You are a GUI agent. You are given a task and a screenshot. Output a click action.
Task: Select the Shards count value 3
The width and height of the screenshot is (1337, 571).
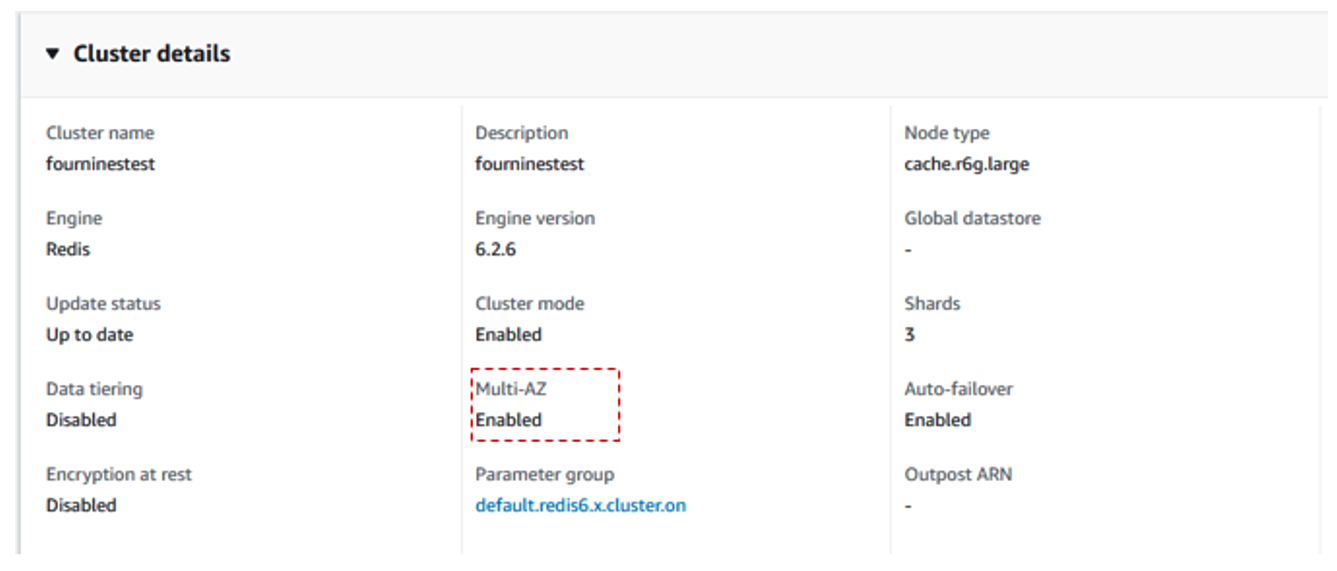tap(910, 334)
